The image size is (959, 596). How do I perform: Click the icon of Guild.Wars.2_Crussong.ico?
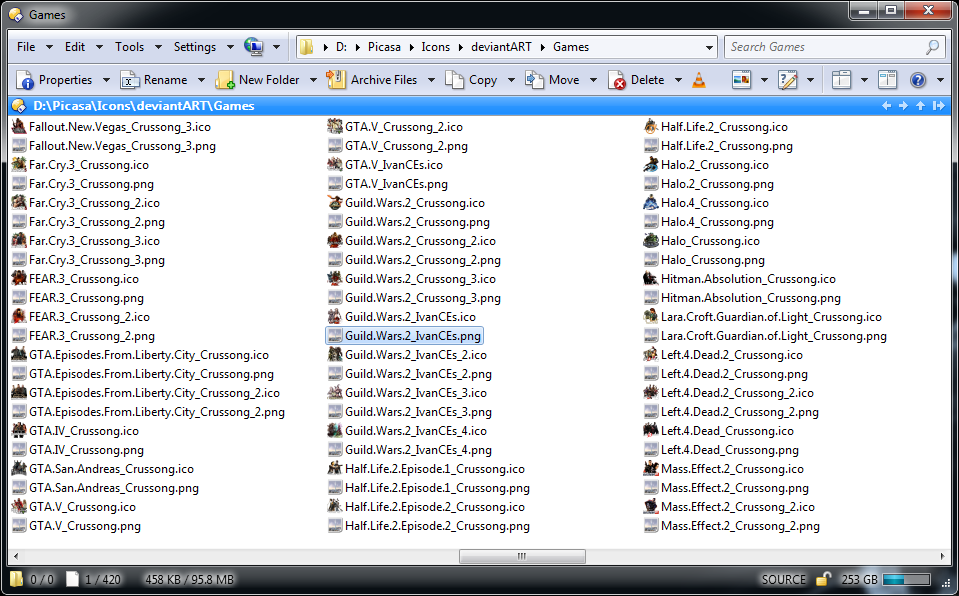pos(335,203)
